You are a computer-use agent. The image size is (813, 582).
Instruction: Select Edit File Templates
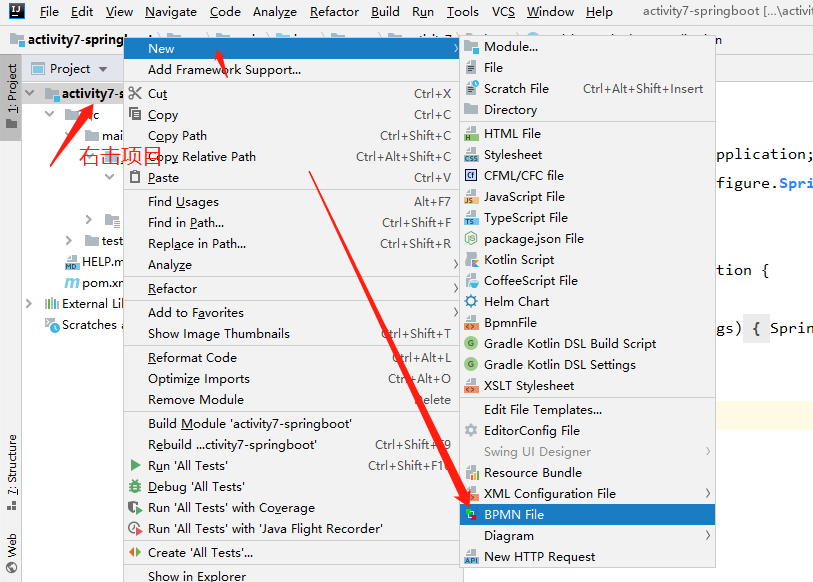[587, 410]
